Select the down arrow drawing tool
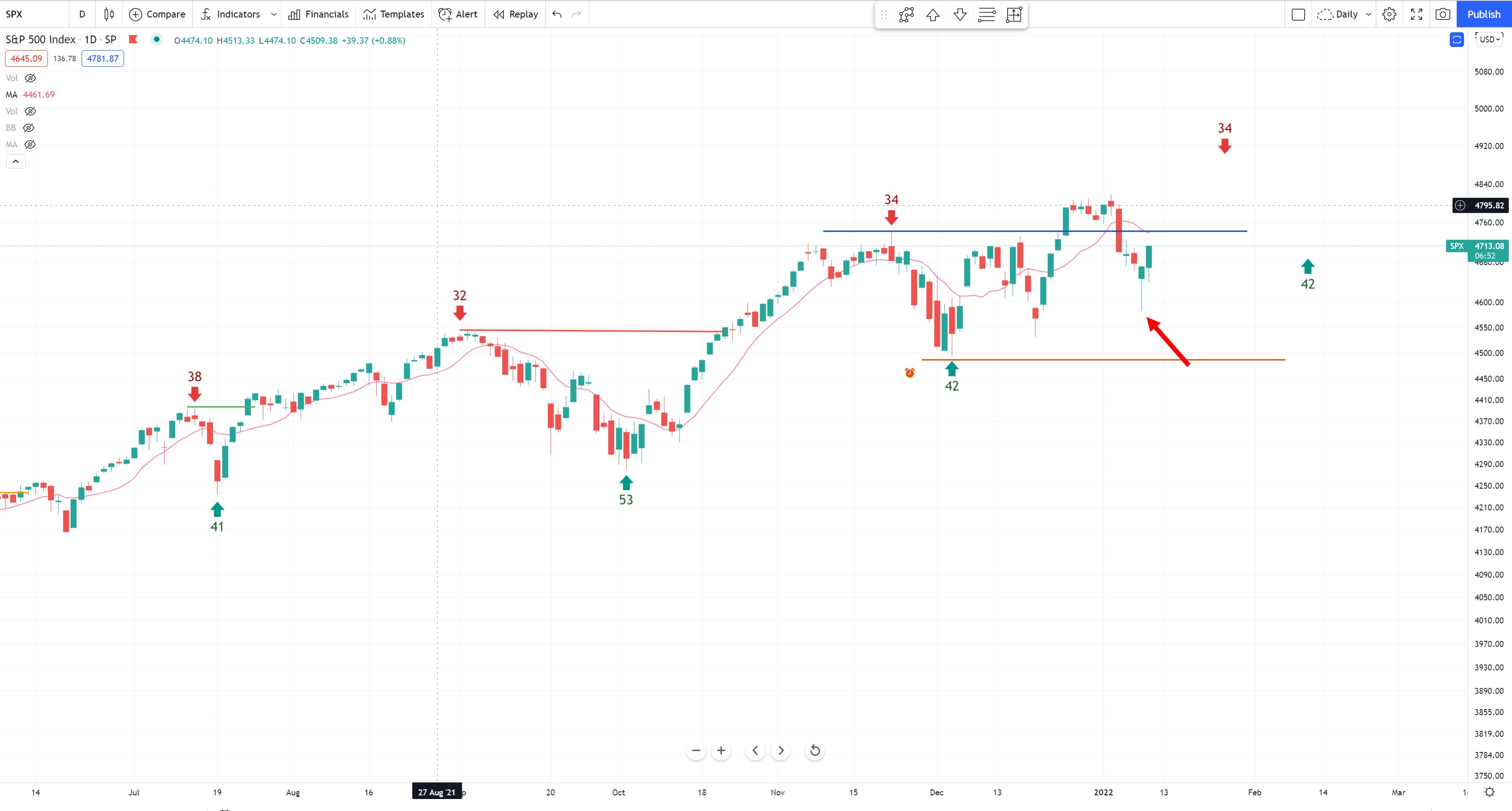 960,15
